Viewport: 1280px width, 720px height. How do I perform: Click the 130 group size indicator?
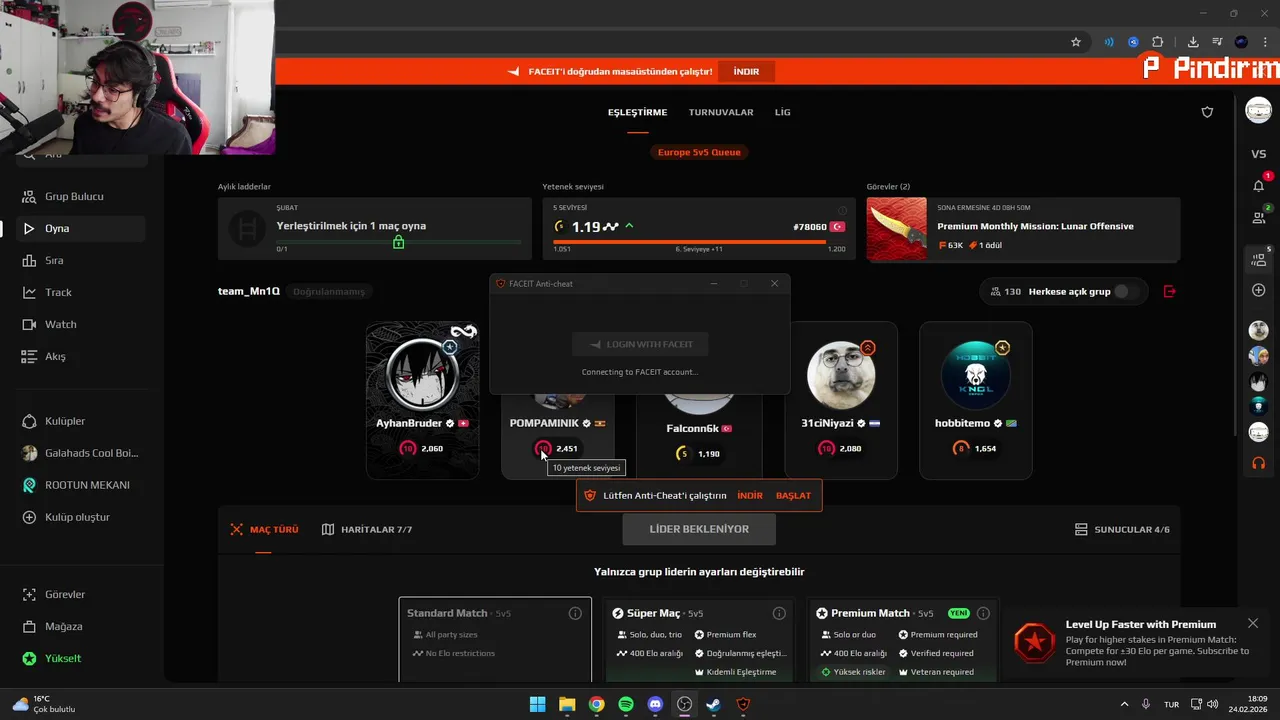(1005, 291)
